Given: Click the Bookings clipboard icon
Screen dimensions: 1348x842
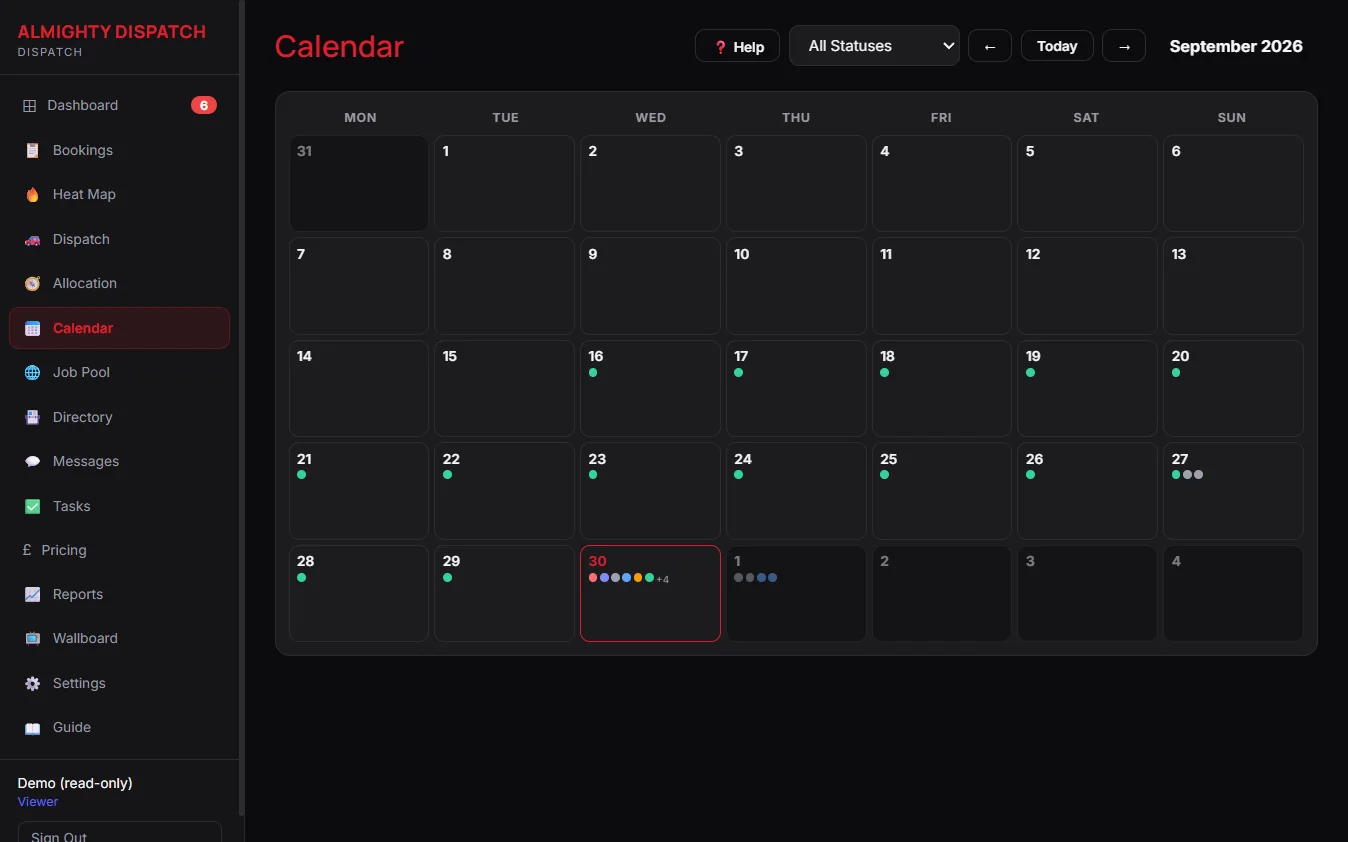Looking at the screenshot, I should [x=33, y=150].
